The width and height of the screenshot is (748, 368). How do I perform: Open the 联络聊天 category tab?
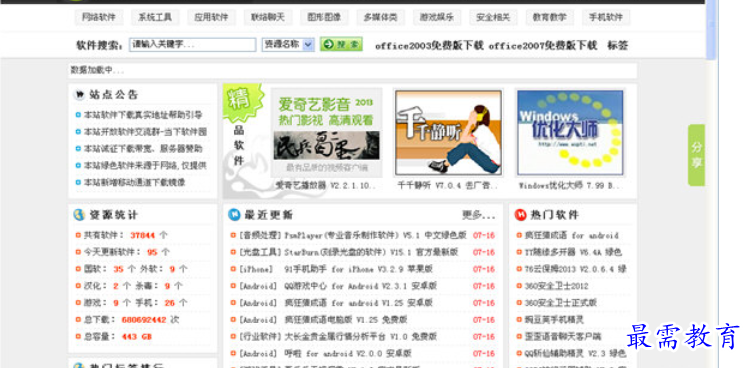[x=268, y=18]
